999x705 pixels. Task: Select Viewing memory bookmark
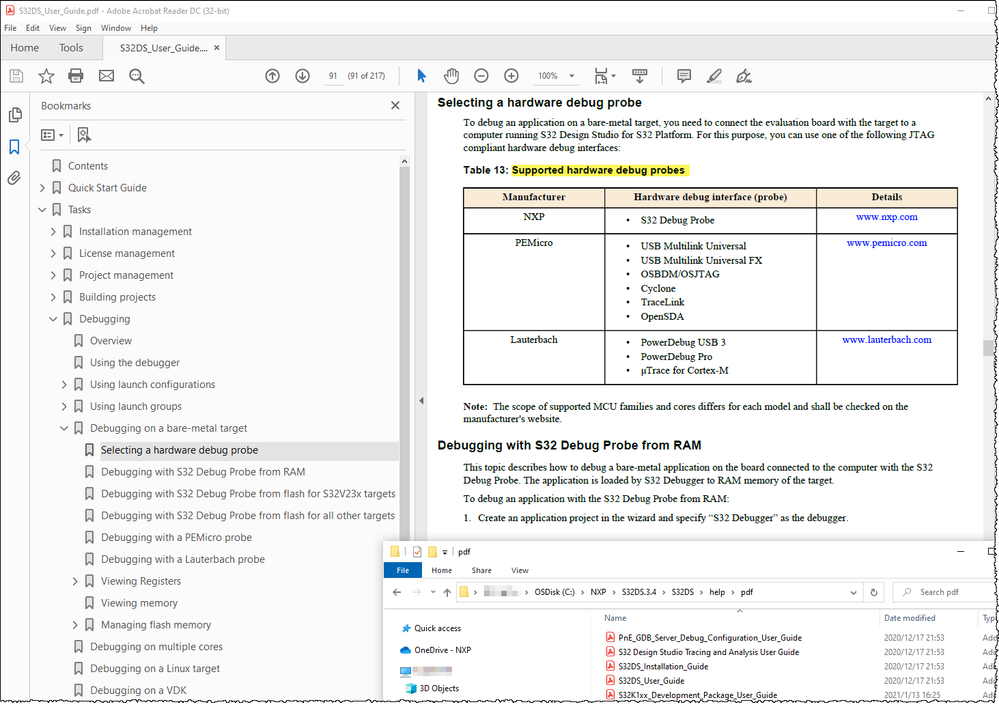coord(139,603)
